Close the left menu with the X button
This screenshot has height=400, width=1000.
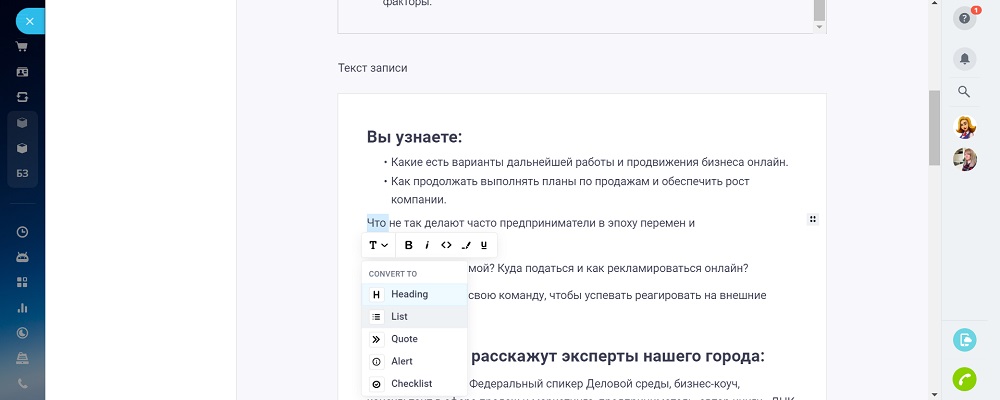[30, 20]
